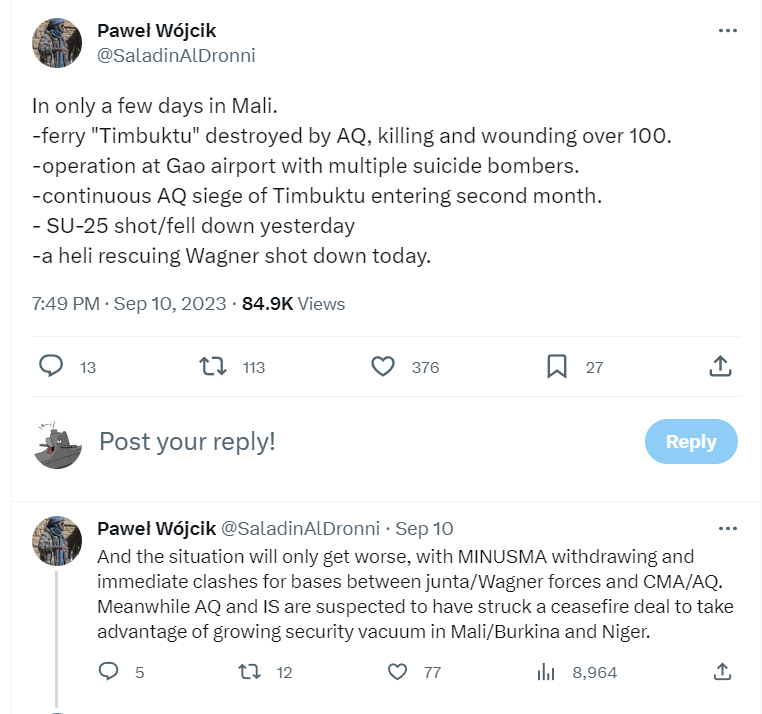
Task: Click the reply icon on second tweet
Action: tap(109, 672)
